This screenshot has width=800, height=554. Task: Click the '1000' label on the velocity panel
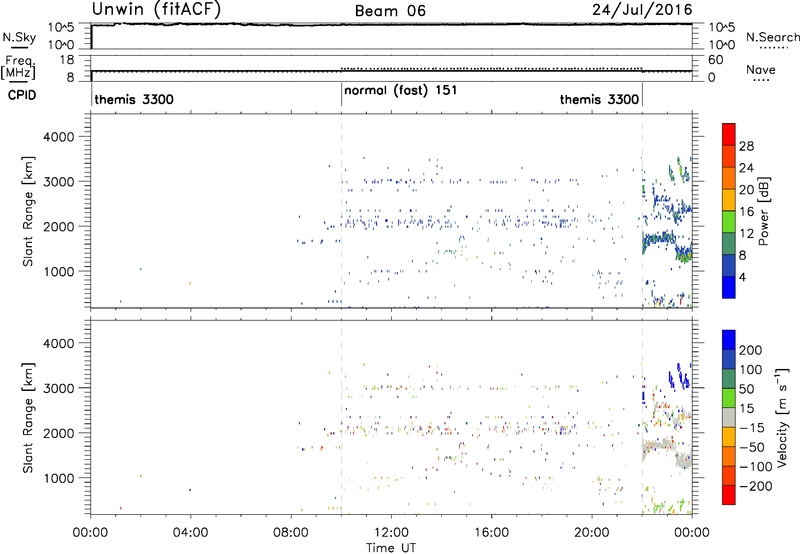pyautogui.click(x=58, y=478)
